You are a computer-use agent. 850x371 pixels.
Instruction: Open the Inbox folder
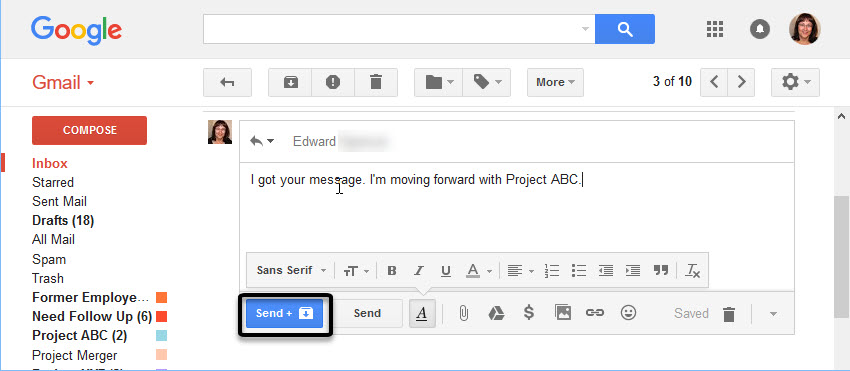(x=50, y=163)
